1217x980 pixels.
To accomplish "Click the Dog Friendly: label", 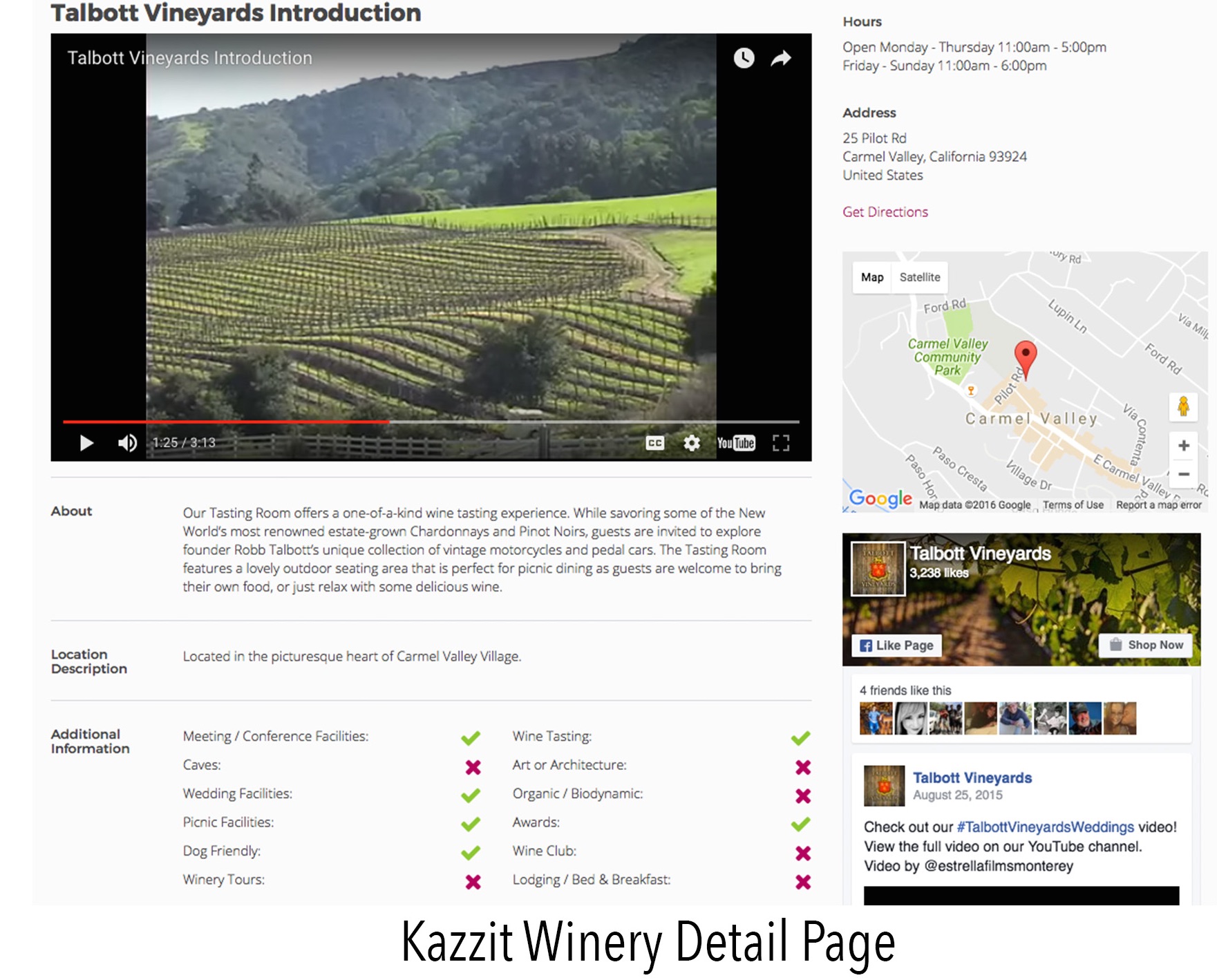I will tap(221, 851).
